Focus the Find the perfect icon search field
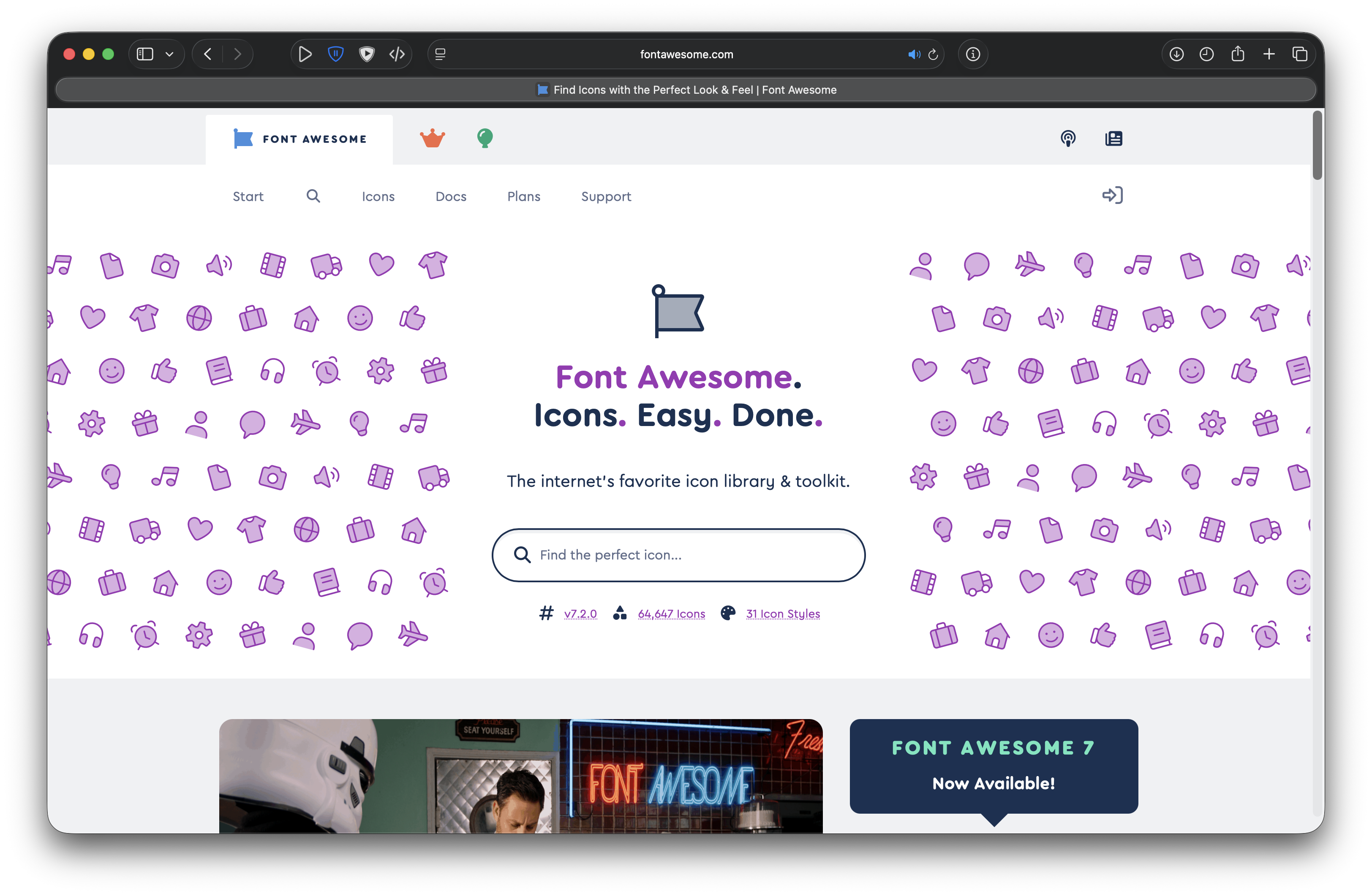Screen dimensions: 1372x896 click(678, 555)
